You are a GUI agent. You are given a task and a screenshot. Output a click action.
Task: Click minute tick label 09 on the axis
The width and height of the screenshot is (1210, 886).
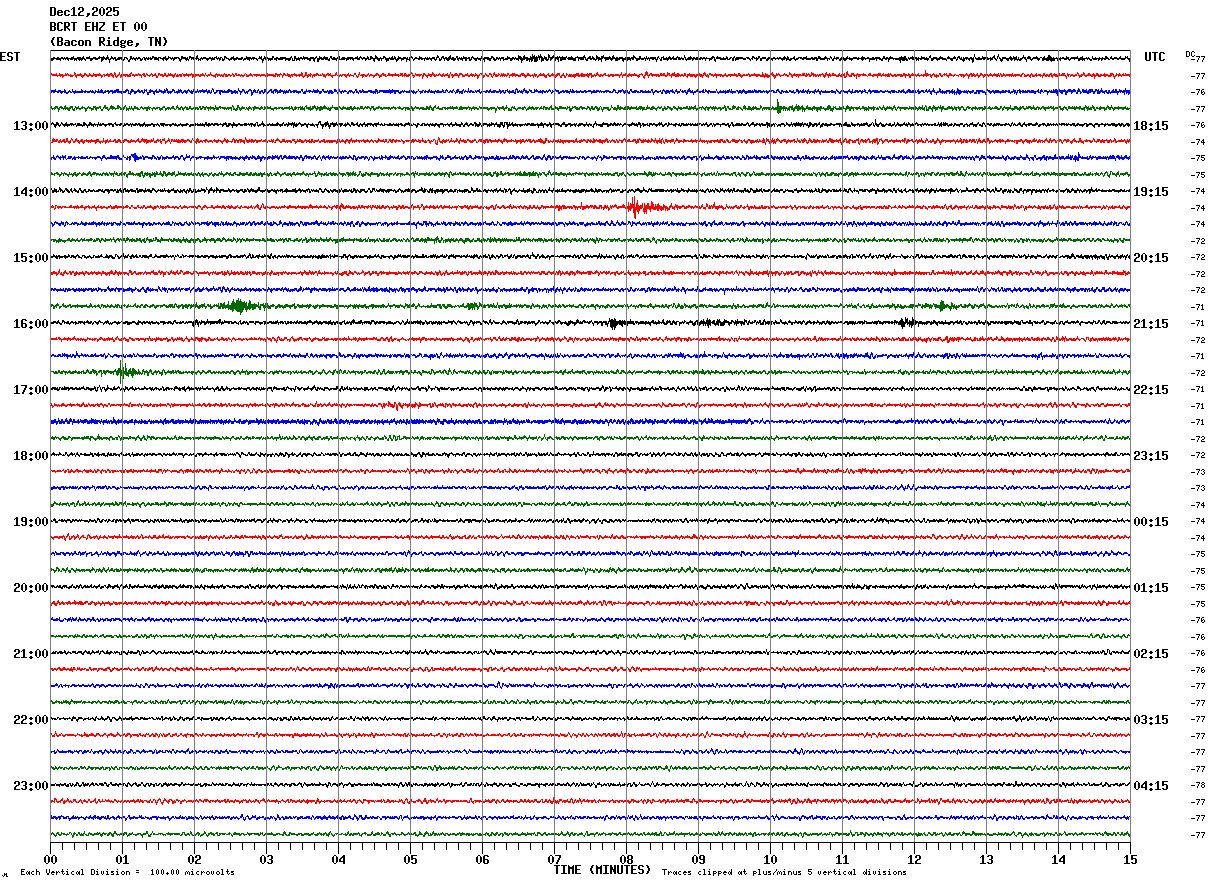(x=698, y=859)
